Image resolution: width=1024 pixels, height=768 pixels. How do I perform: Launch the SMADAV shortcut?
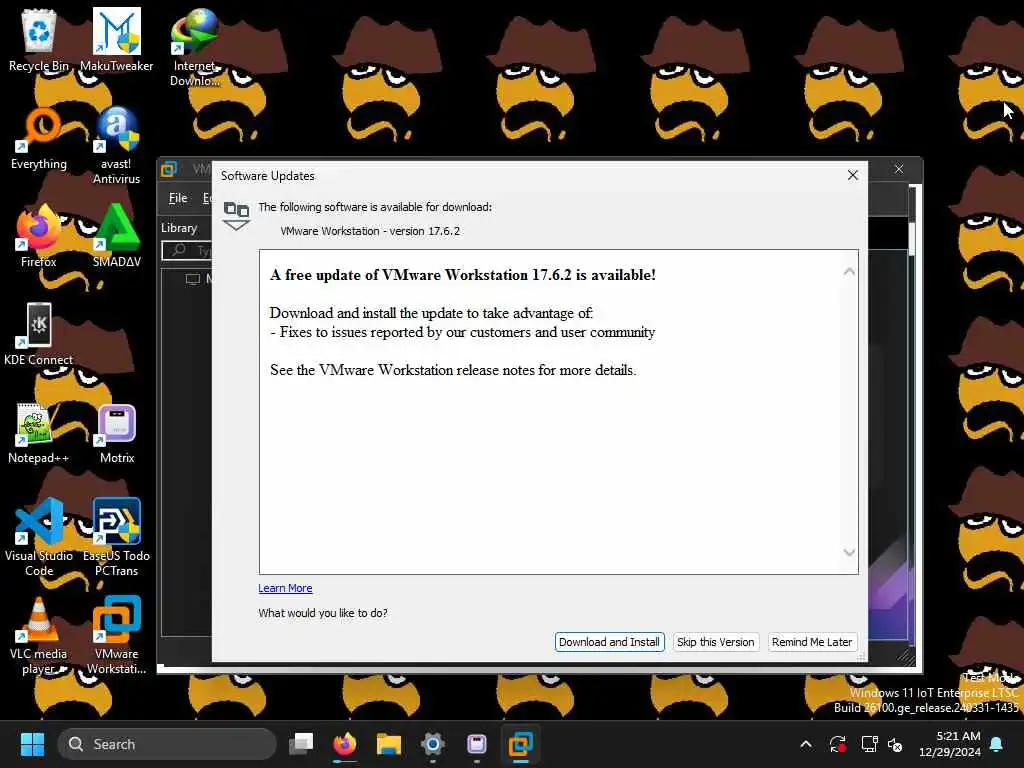click(x=116, y=236)
